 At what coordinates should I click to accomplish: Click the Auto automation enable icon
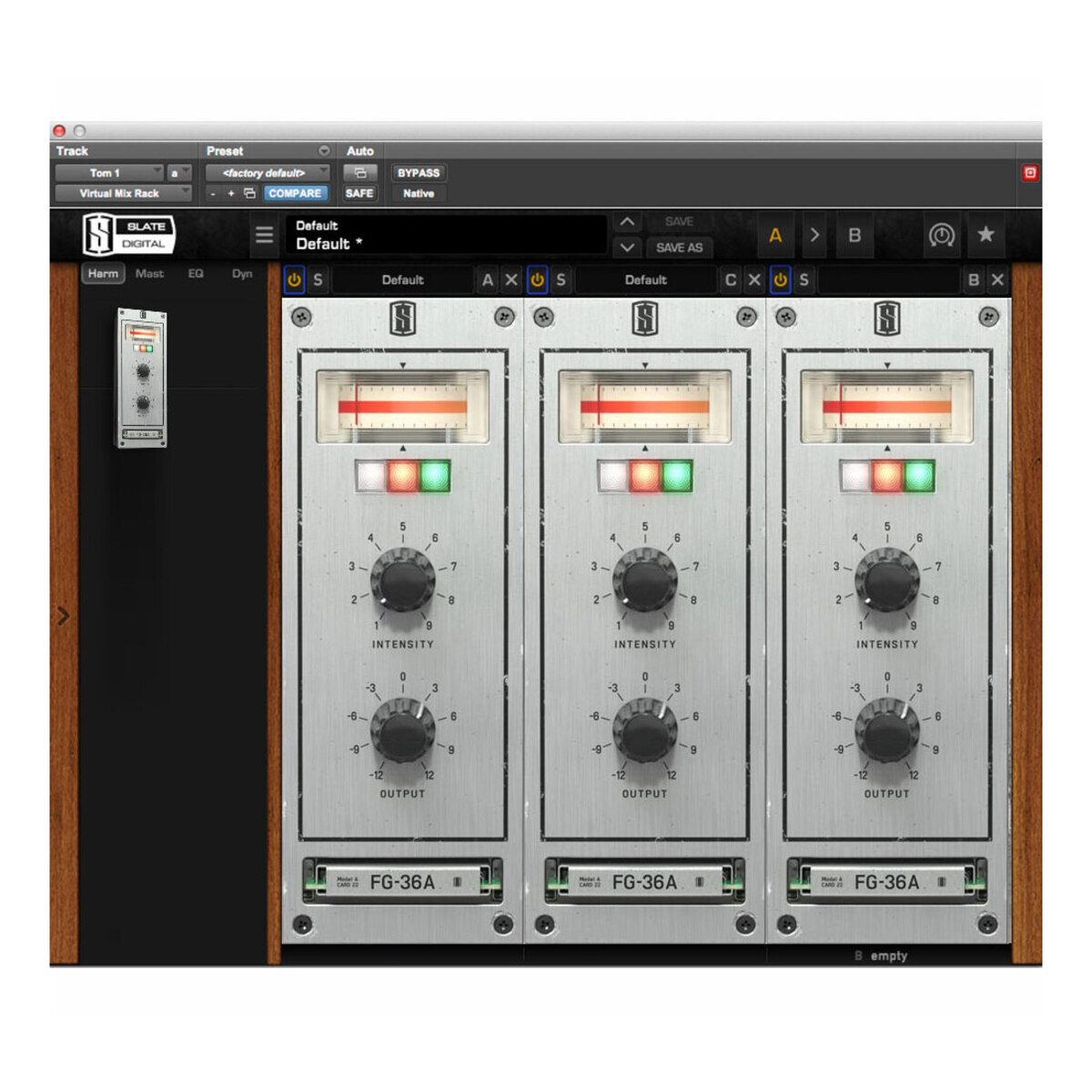tap(359, 173)
